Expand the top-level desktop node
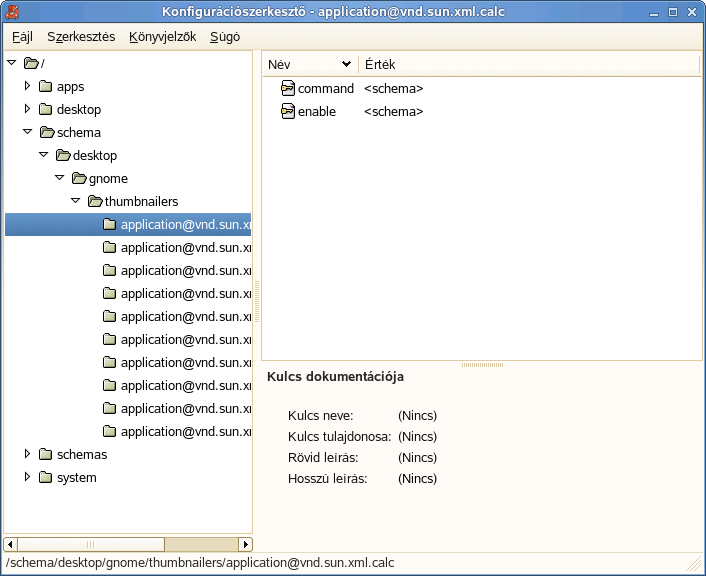Screen dimensions: 706x576 coord(27,109)
